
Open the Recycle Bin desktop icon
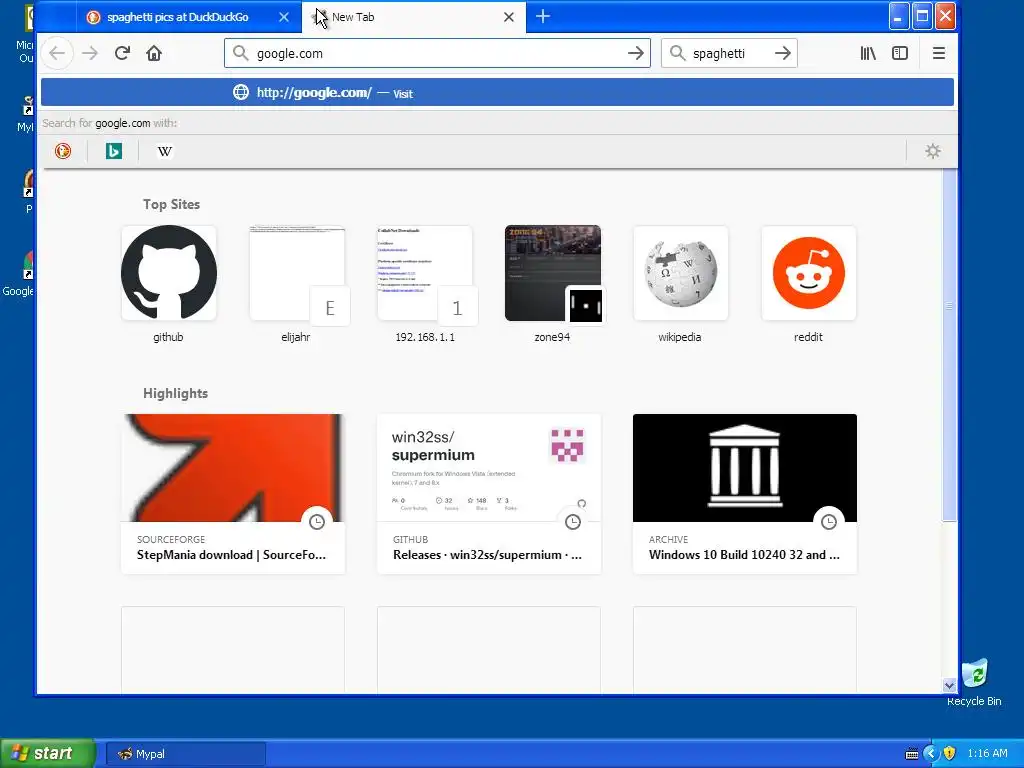(974, 682)
